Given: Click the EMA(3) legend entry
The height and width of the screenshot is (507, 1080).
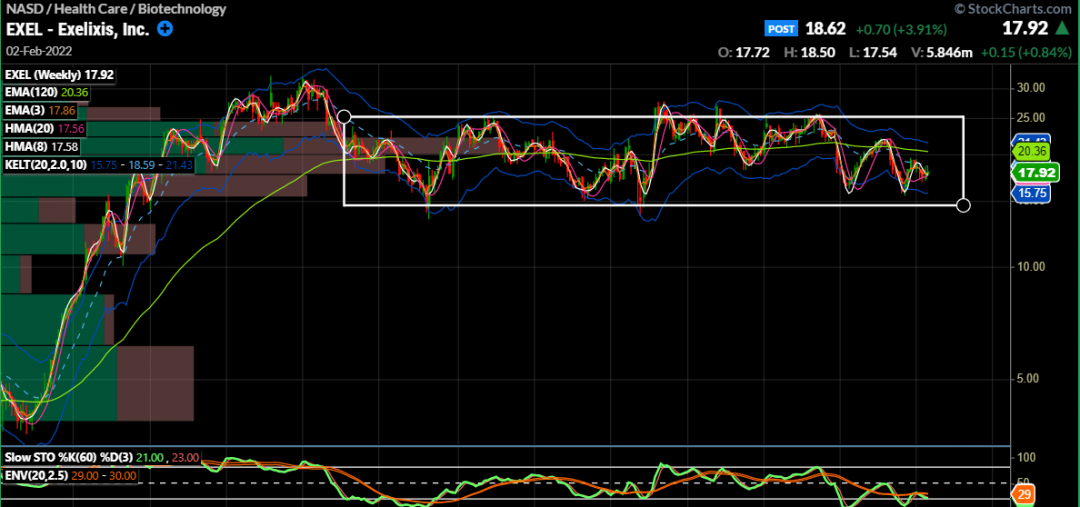Looking at the screenshot, I should 41,110.
